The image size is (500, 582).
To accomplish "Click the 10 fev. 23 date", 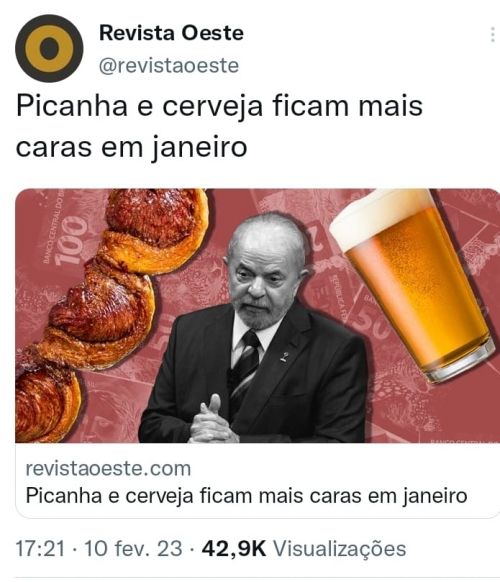I will (133, 548).
